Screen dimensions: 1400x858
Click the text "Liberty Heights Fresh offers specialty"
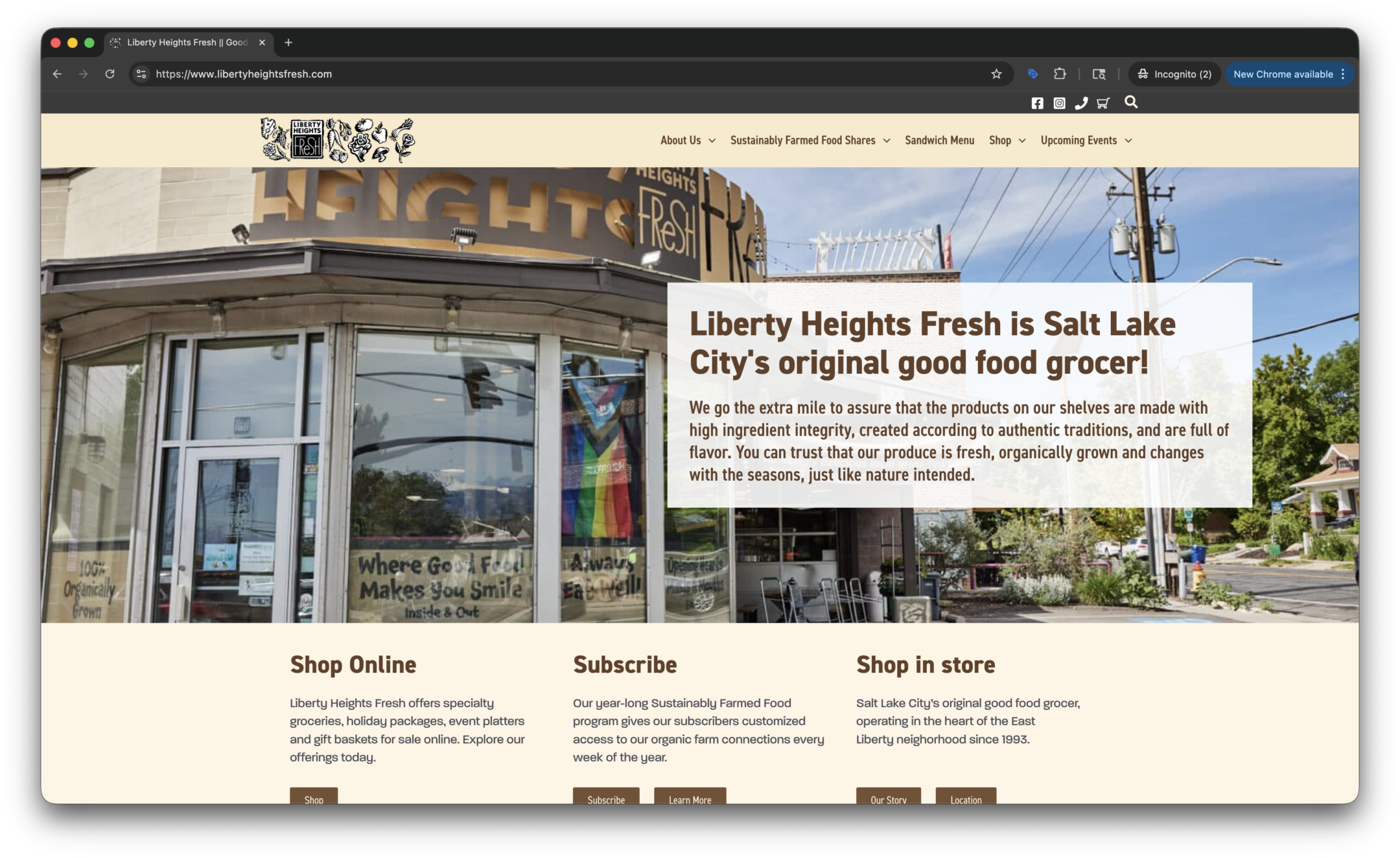click(x=391, y=703)
